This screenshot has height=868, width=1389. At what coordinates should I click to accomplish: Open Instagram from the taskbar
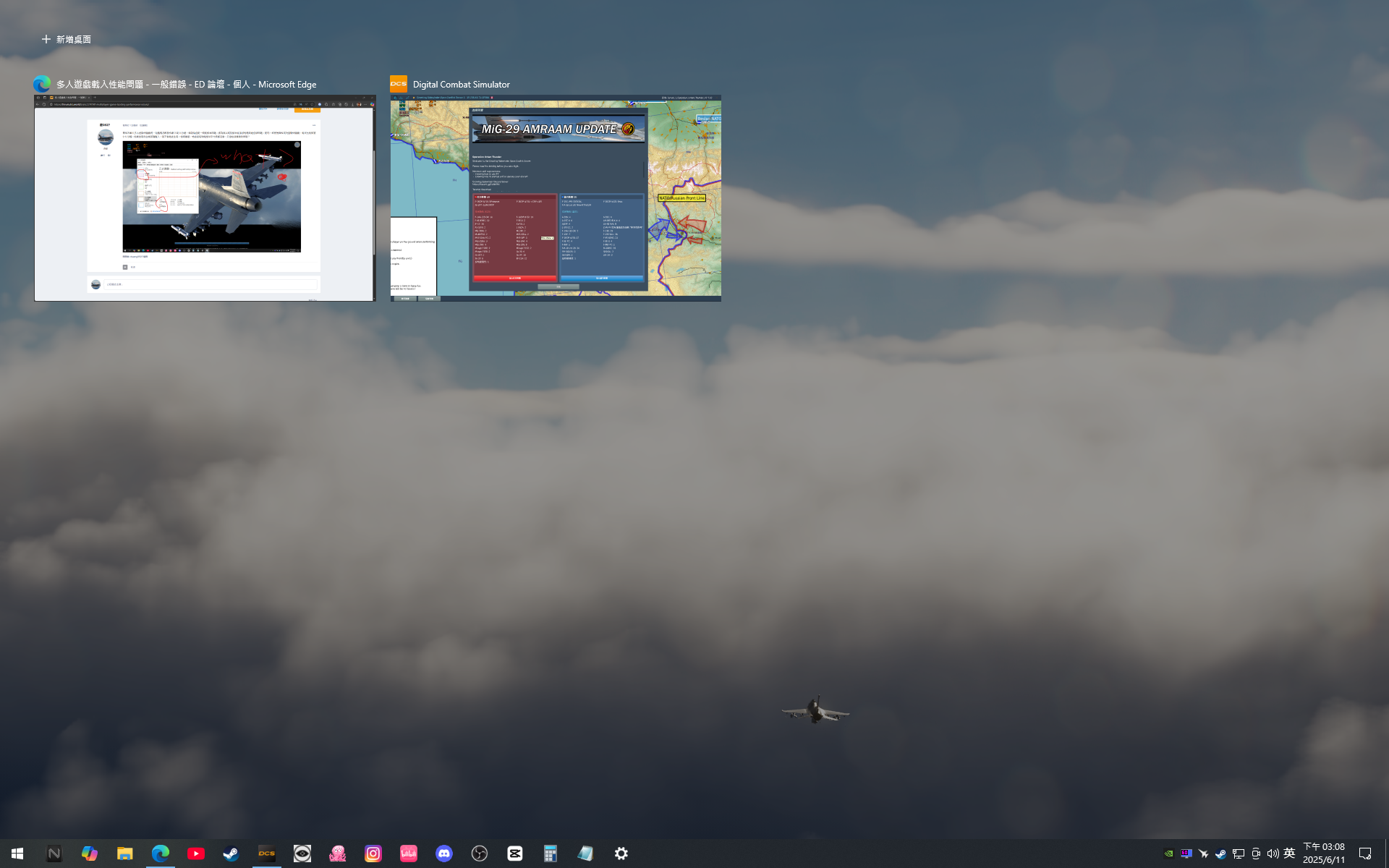373,854
